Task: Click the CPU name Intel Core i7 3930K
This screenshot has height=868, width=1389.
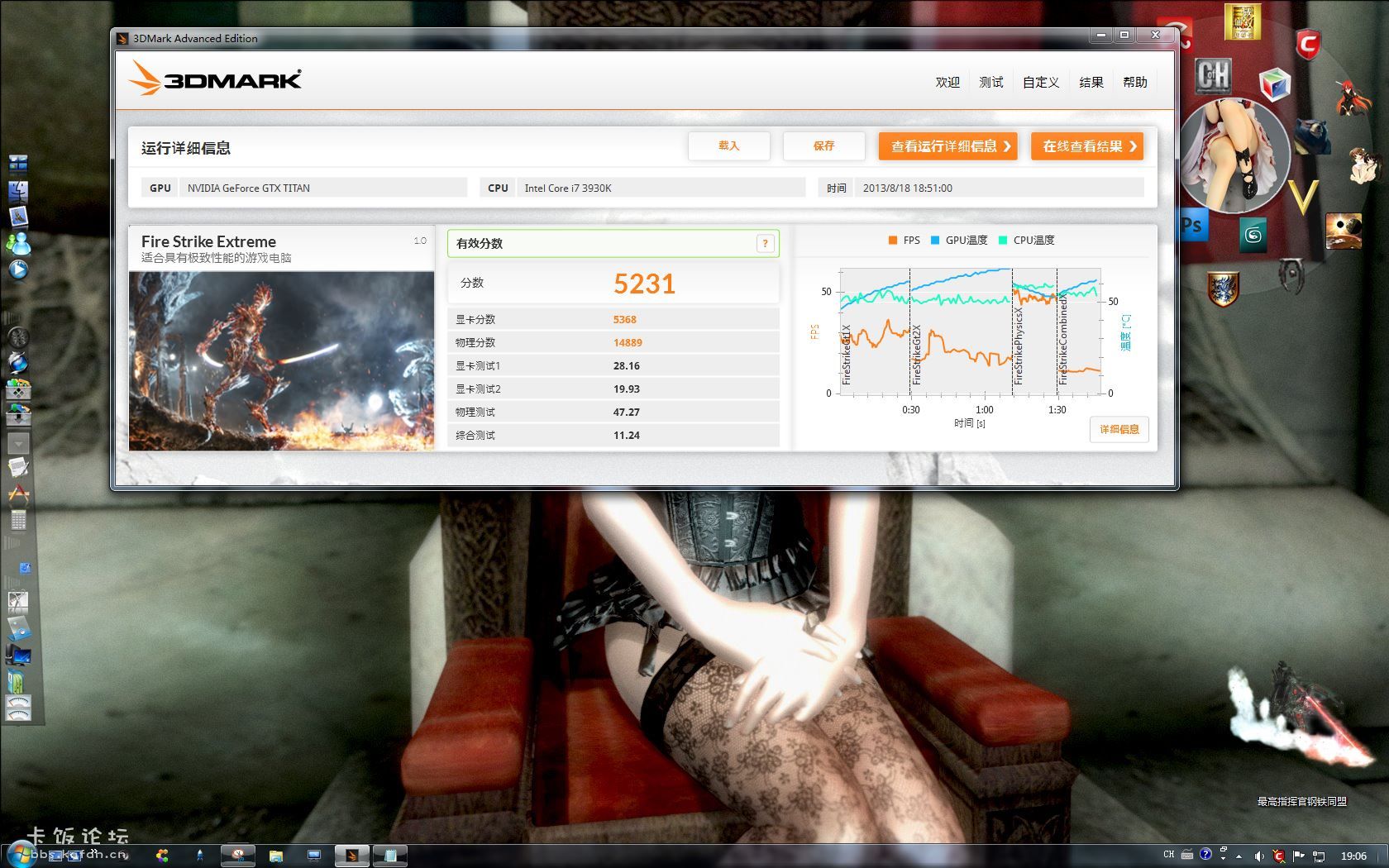Action: click(x=568, y=188)
